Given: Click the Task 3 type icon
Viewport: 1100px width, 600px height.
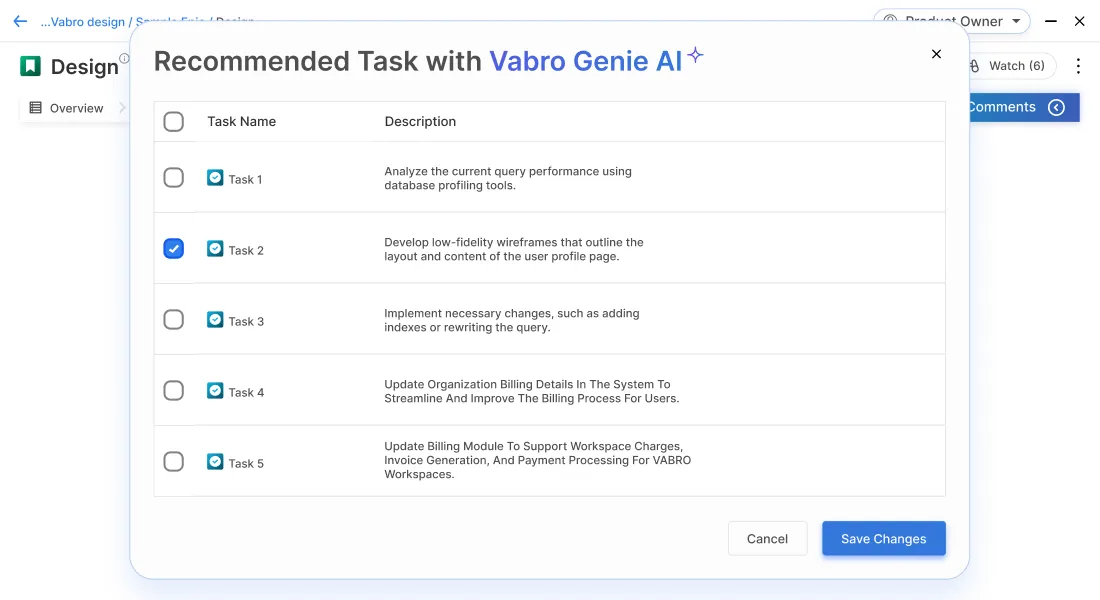Looking at the screenshot, I should [215, 320].
